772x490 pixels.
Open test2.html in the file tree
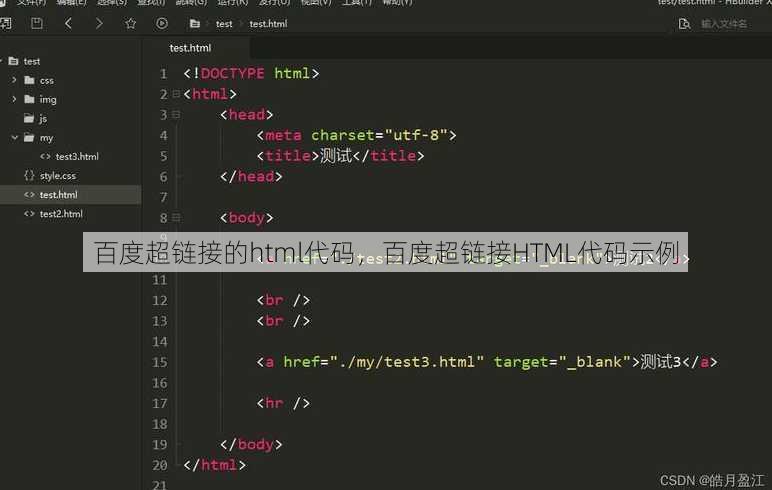point(61,214)
